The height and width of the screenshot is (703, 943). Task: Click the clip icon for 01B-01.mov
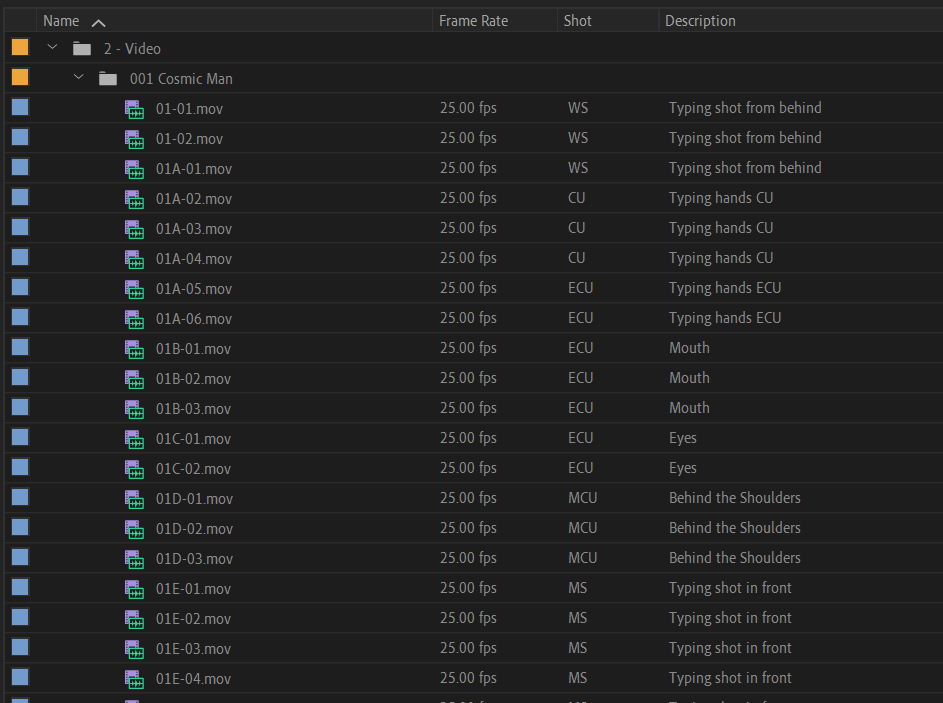click(x=134, y=349)
